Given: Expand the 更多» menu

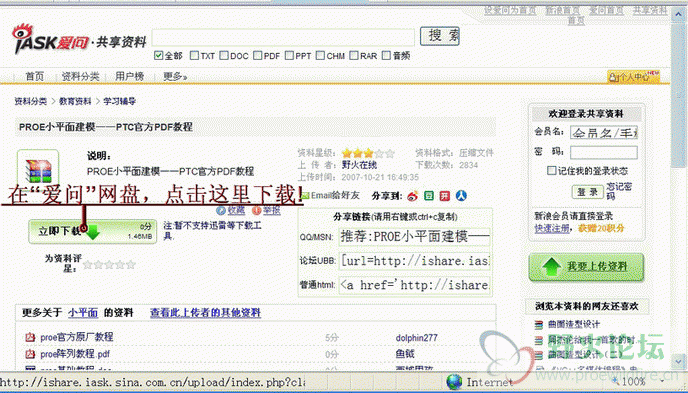Looking at the screenshot, I should click(x=175, y=77).
